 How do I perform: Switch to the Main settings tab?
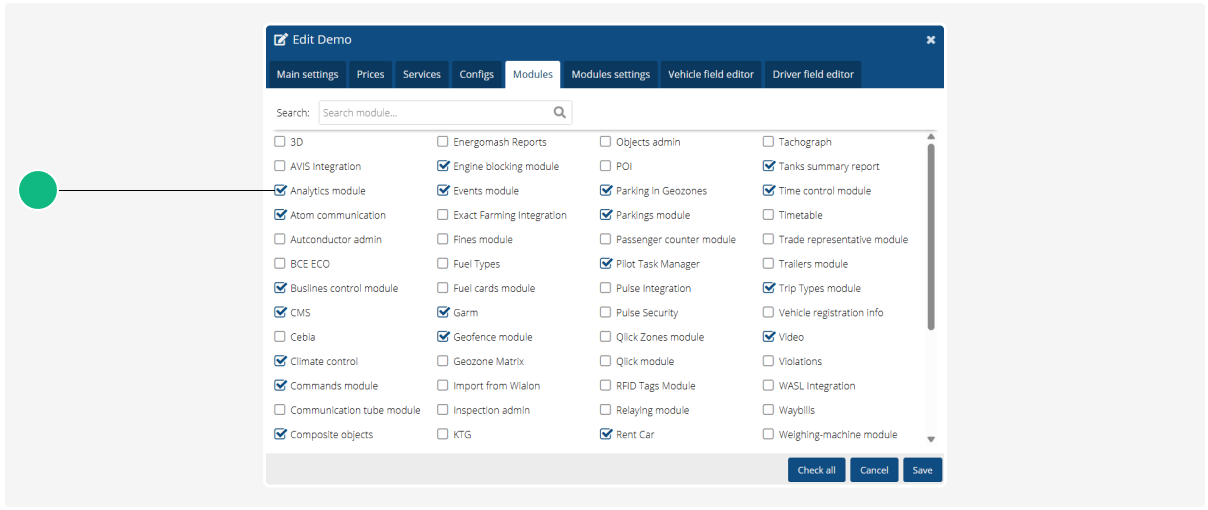coord(308,74)
